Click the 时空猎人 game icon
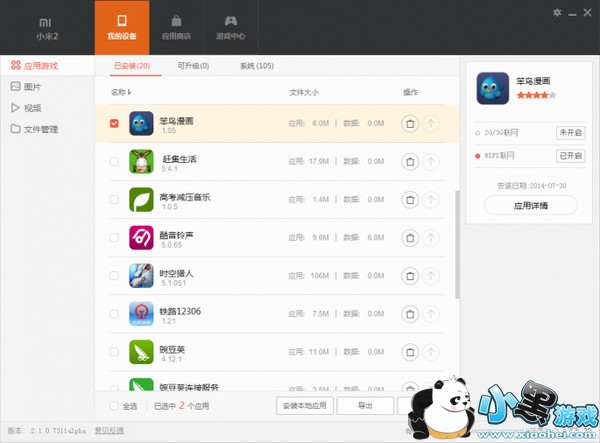This screenshot has width=600, height=443. [141, 275]
